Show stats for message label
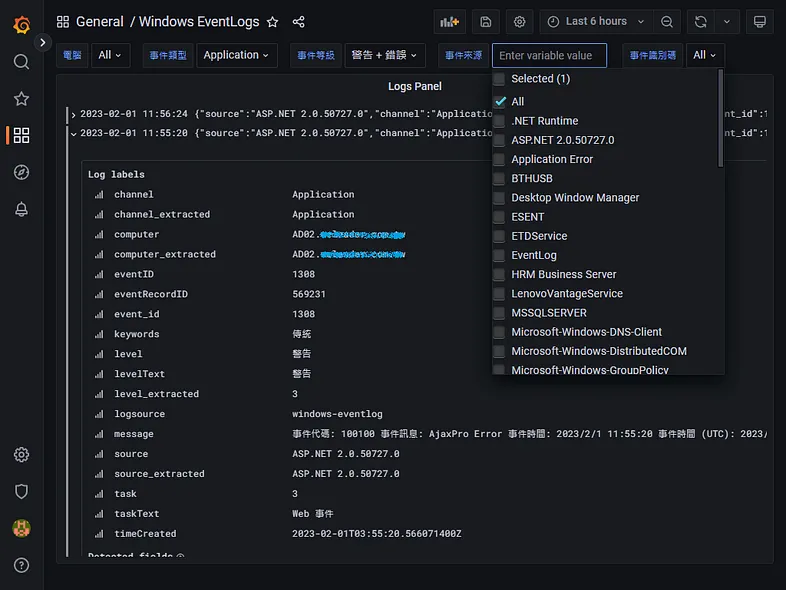 (x=99, y=434)
